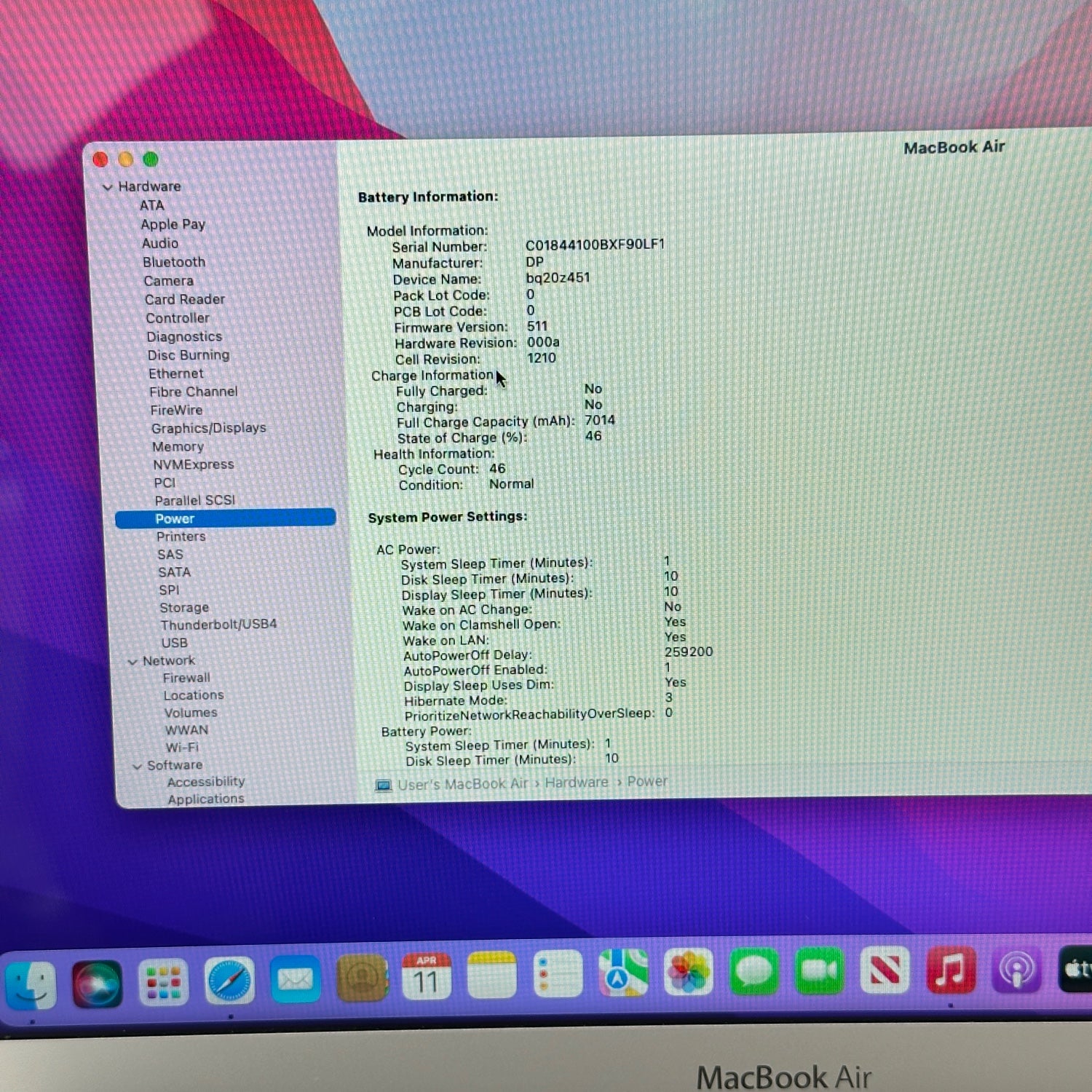Select Bluetooth in the sidebar

[x=174, y=262]
